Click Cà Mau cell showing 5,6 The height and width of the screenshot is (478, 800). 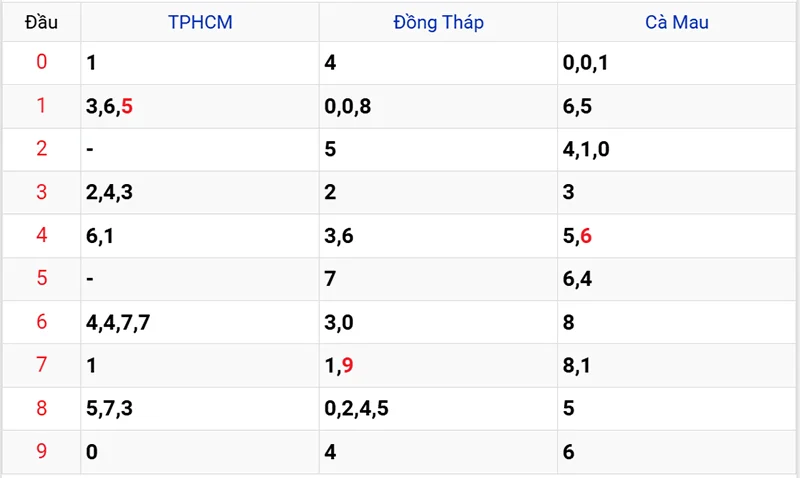[x=578, y=236]
